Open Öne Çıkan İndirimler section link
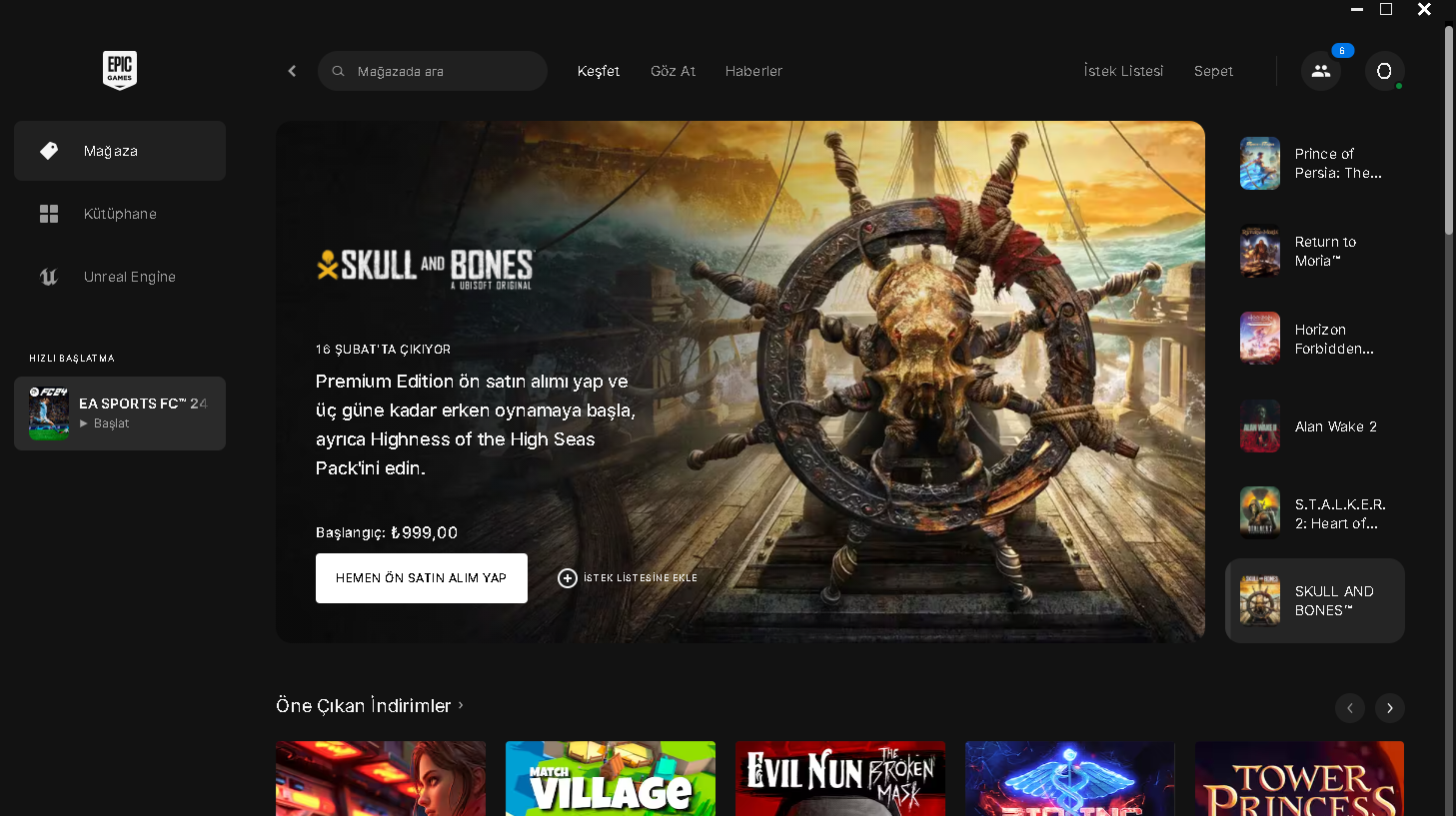This screenshot has height=816, width=1456. [x=370, y=705]
